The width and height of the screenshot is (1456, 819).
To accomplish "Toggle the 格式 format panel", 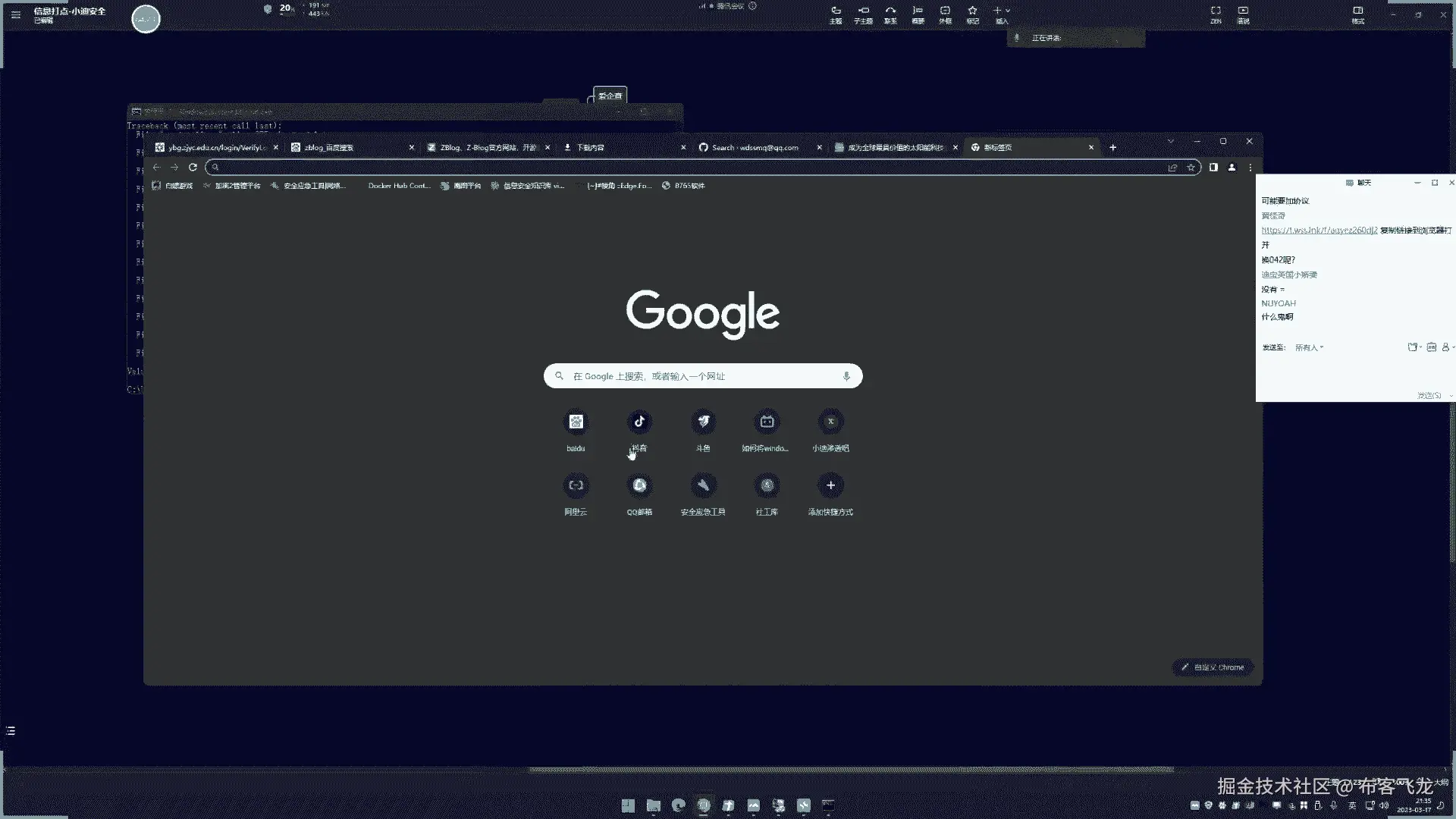I will [1357, 11].
